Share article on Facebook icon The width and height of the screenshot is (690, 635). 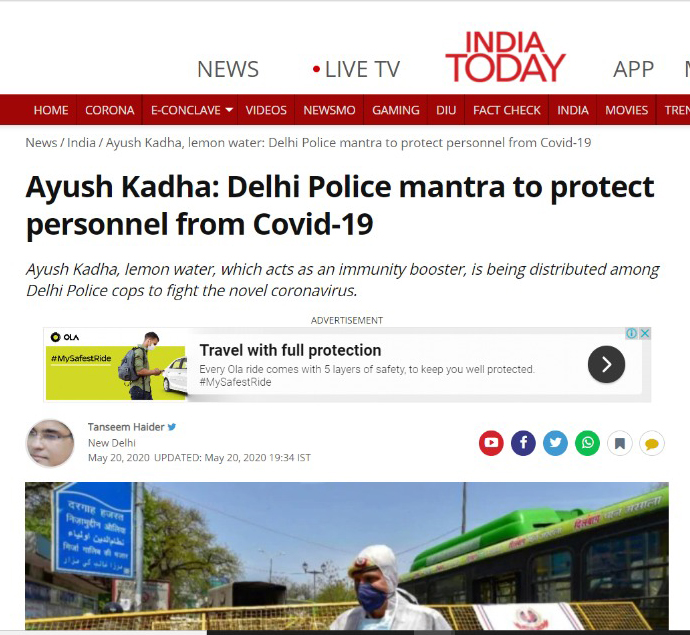523,443
